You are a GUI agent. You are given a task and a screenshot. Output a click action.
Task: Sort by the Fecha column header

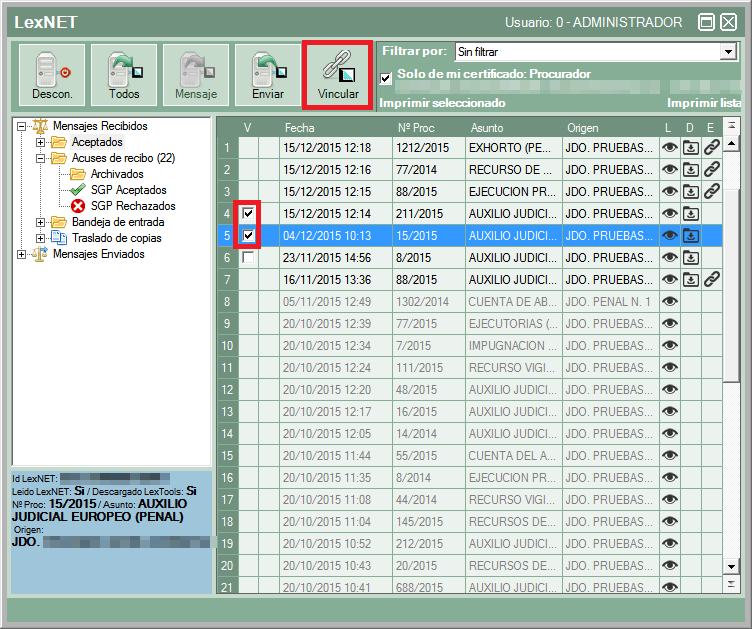pos(299,128)
